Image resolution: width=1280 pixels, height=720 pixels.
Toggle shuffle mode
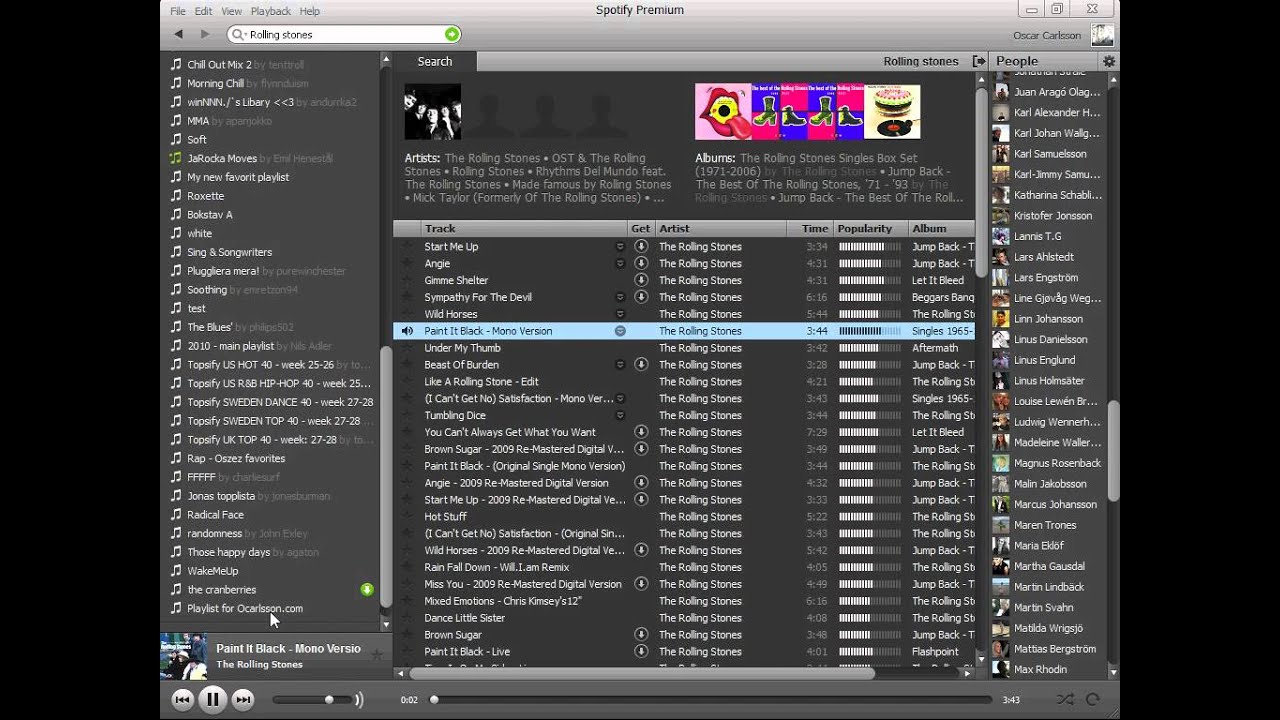click(1065, 700)
